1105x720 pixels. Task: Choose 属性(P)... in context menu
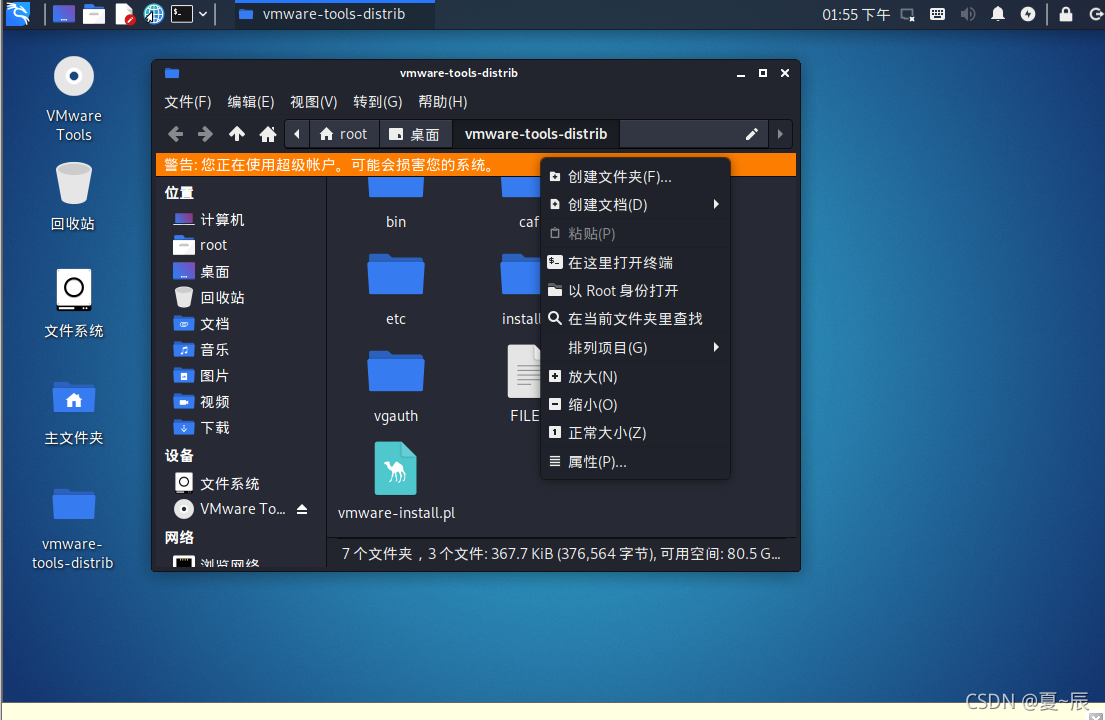tap(635, 462)
